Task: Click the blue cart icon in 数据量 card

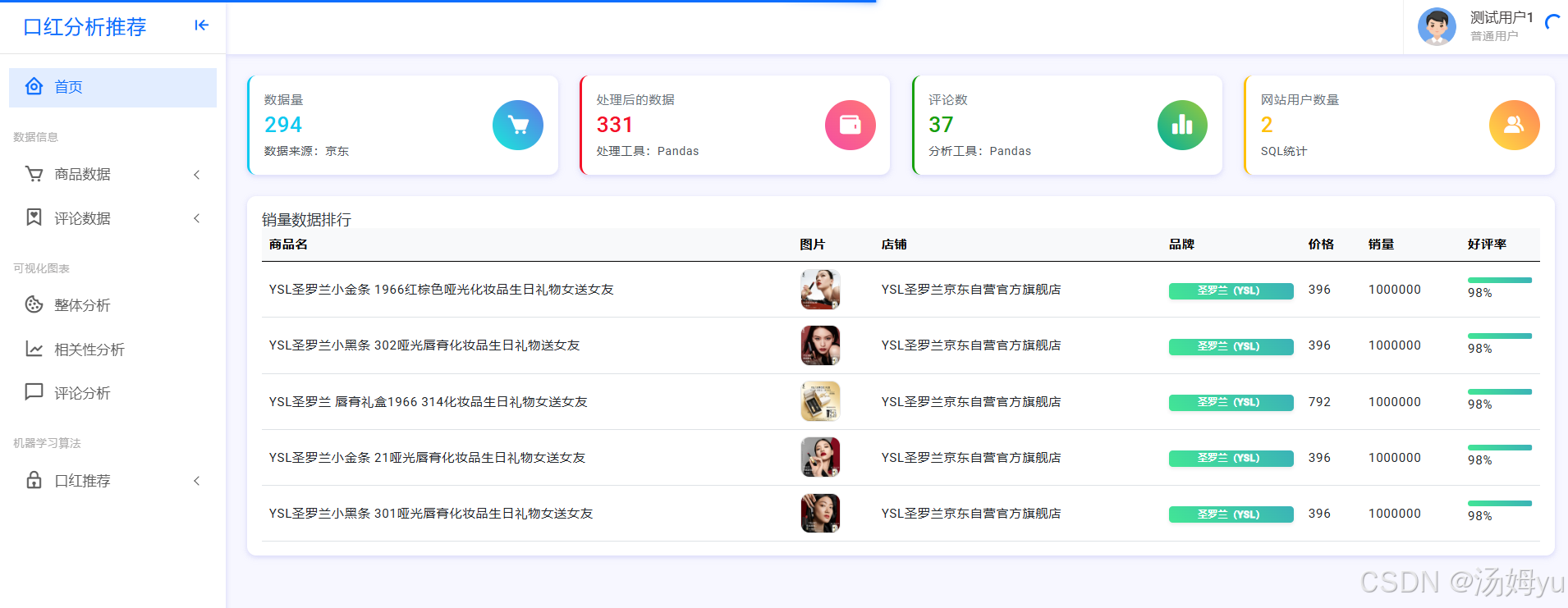Action: tap(518, 125)
